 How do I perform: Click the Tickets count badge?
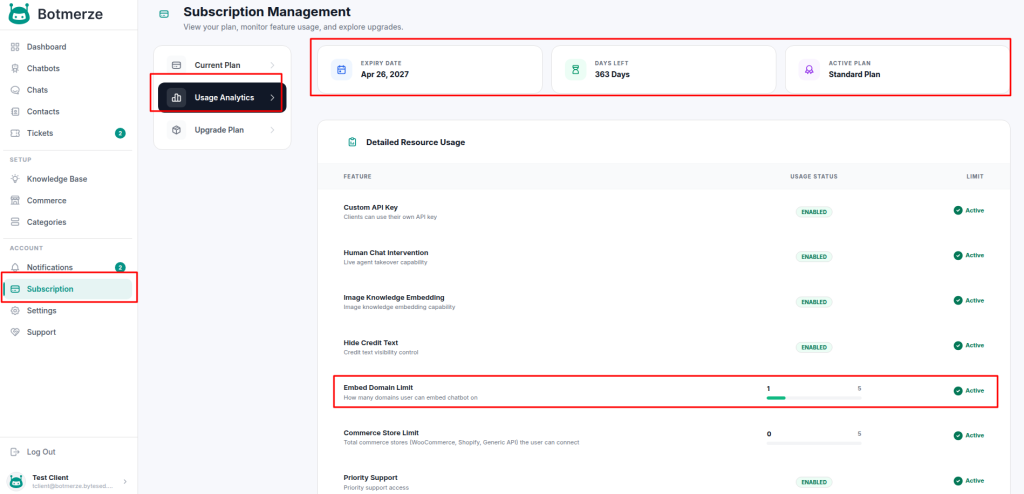click(x=120, y=133)
